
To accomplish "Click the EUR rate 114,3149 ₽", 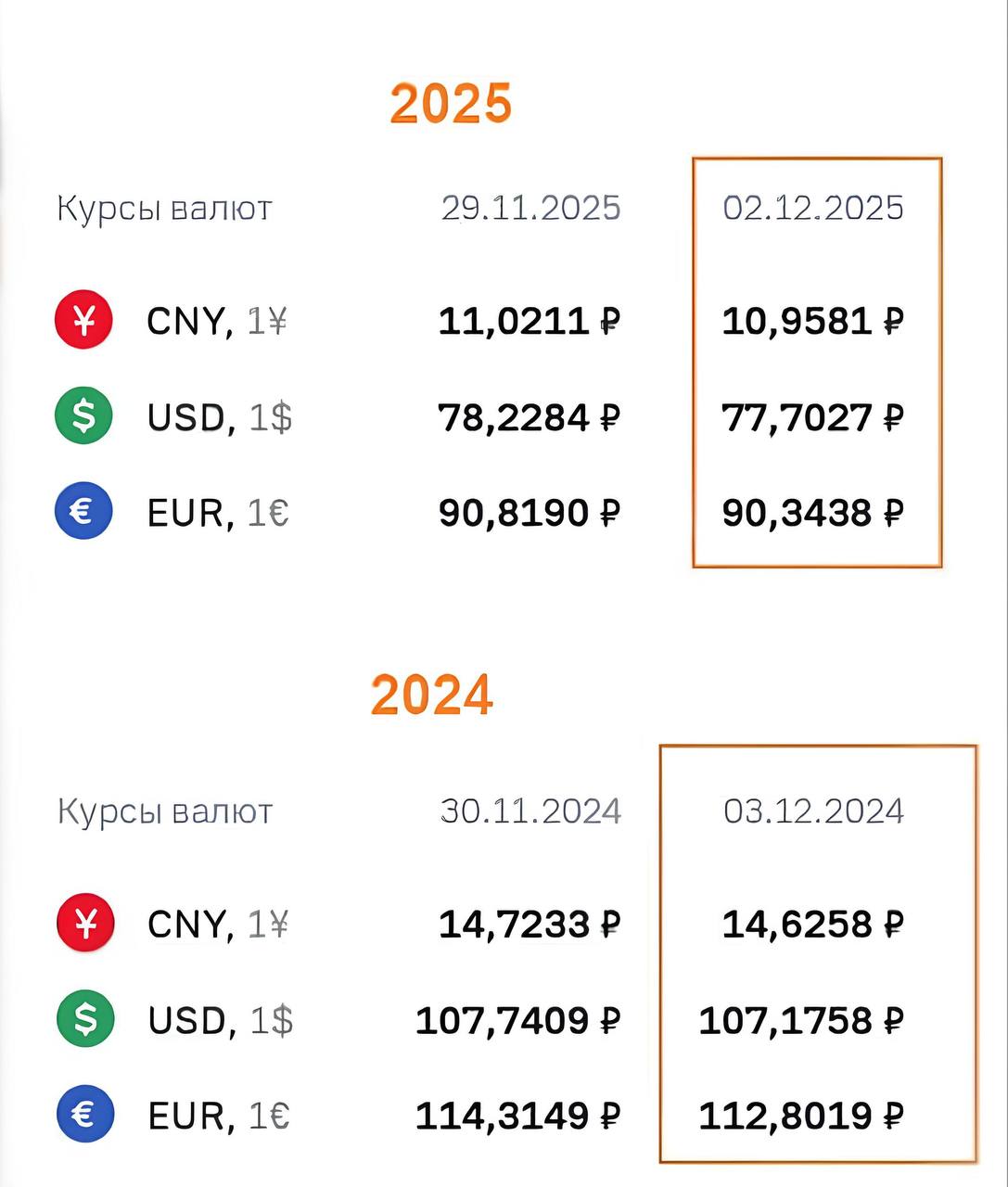I will coord(517,1115).
